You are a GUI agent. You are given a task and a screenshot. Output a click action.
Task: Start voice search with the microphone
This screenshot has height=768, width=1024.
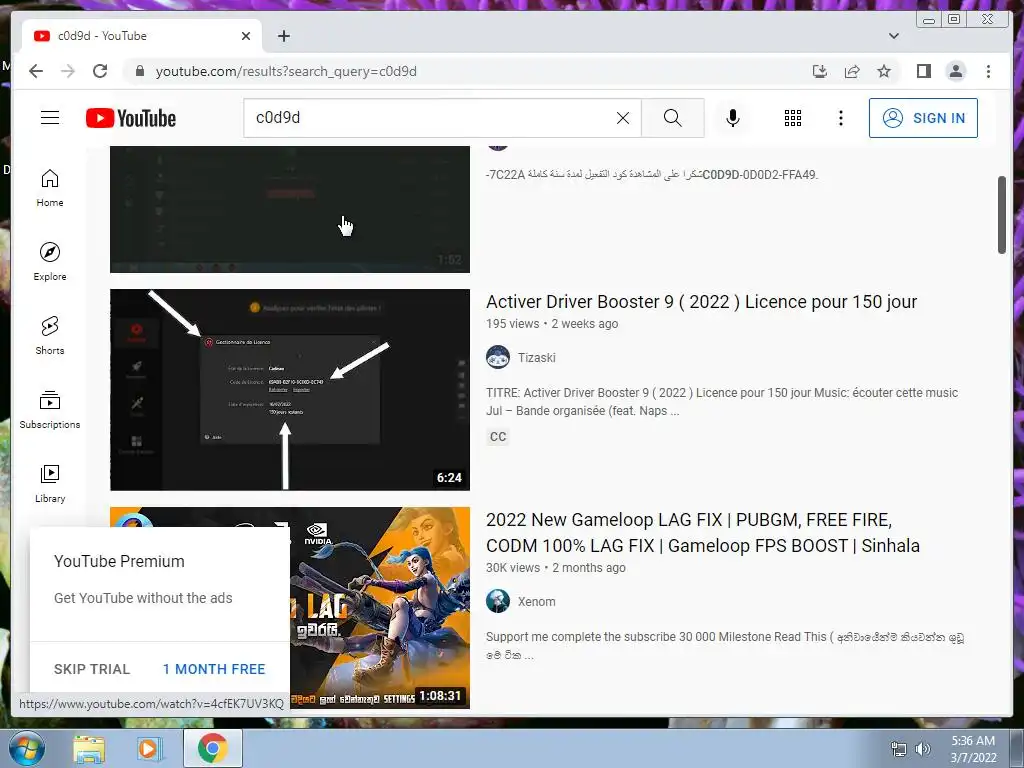pyautogui.click(x=733, y=118)
